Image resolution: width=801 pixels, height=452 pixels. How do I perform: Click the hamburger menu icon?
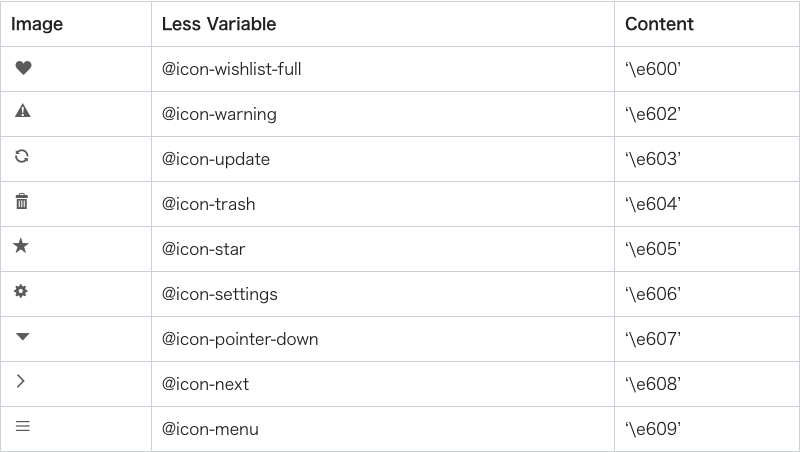(x=23, y=426)
